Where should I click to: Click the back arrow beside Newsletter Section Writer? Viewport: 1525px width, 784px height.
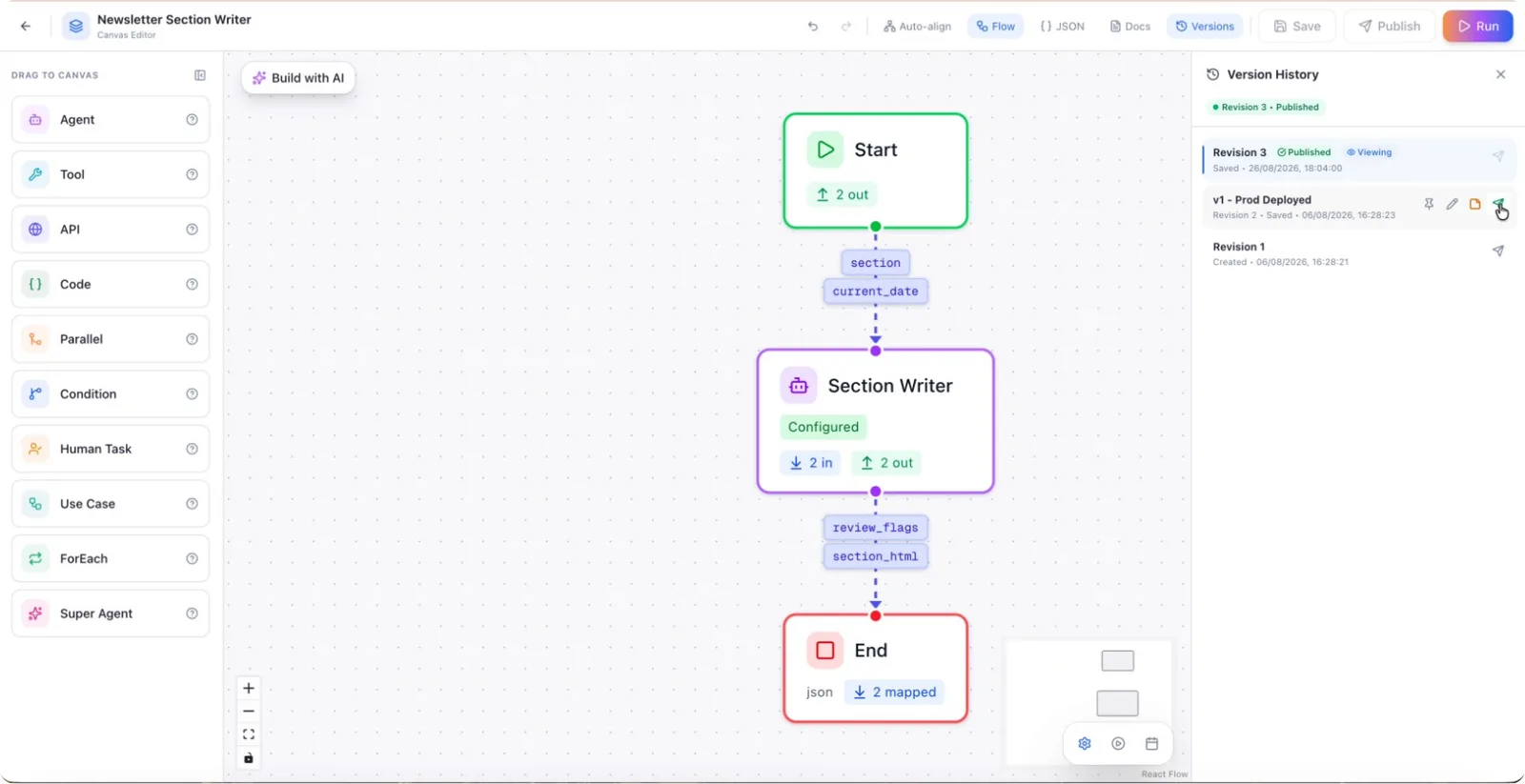(26, 26)
